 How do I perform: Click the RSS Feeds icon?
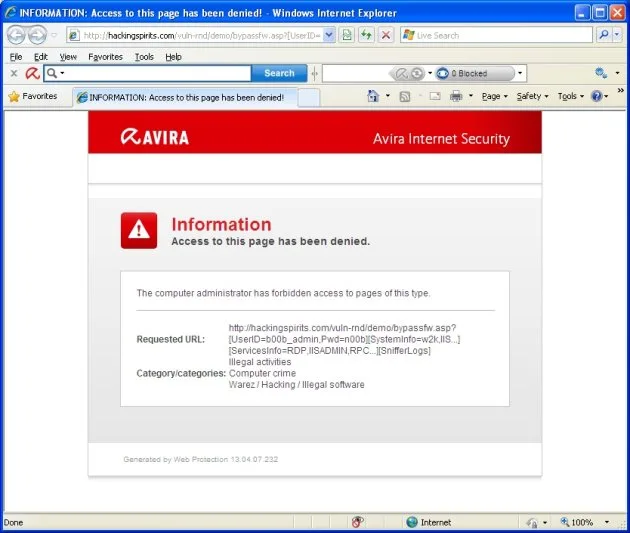click(x=405, y=96)
